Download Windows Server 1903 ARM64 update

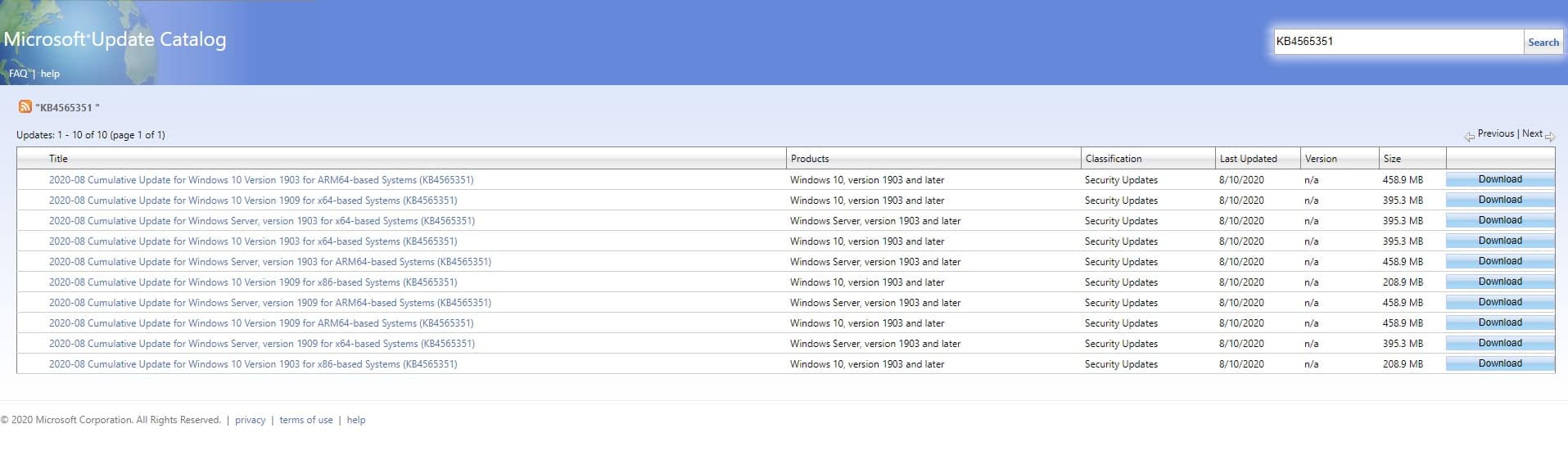[1500, 261]
